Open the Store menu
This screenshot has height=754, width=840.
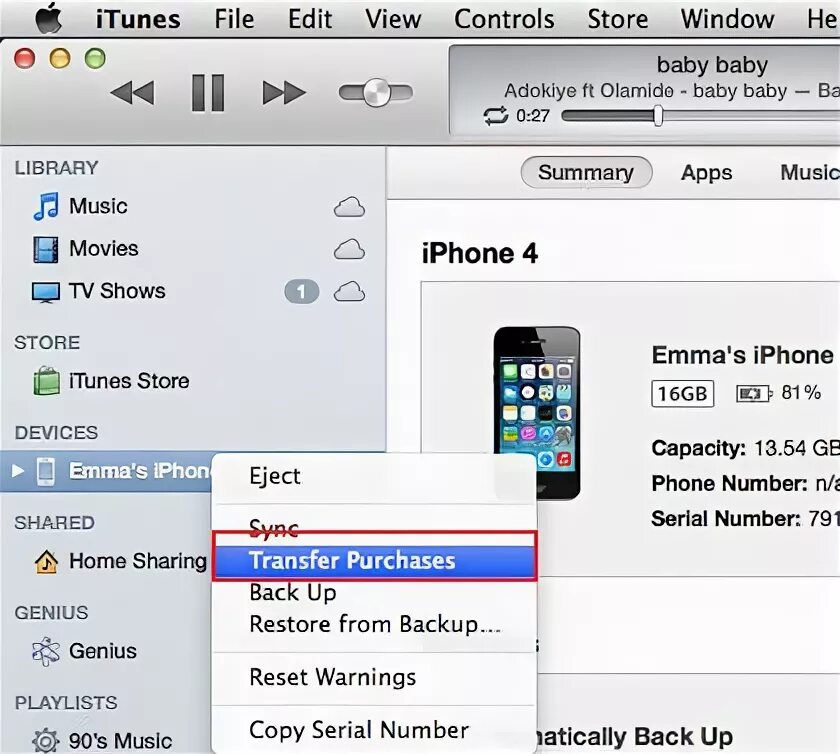(x=618, y=19)
